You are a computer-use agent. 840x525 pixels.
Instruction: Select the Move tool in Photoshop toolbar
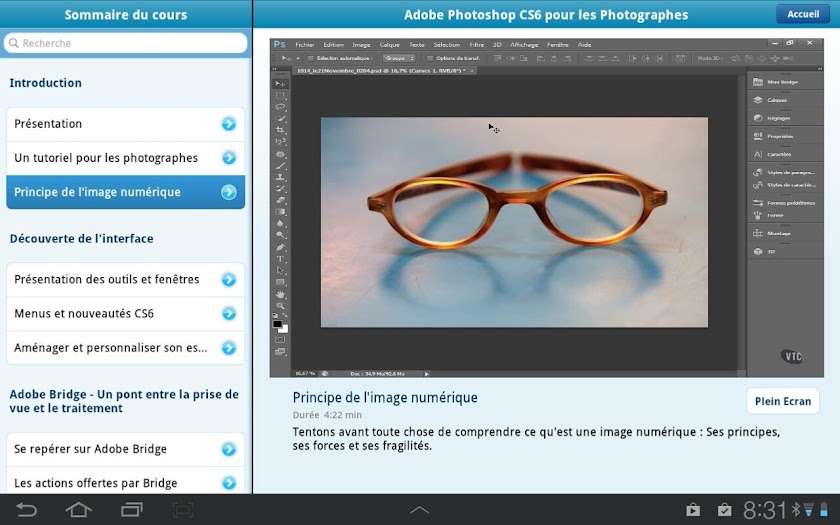(x=280, y=84)
